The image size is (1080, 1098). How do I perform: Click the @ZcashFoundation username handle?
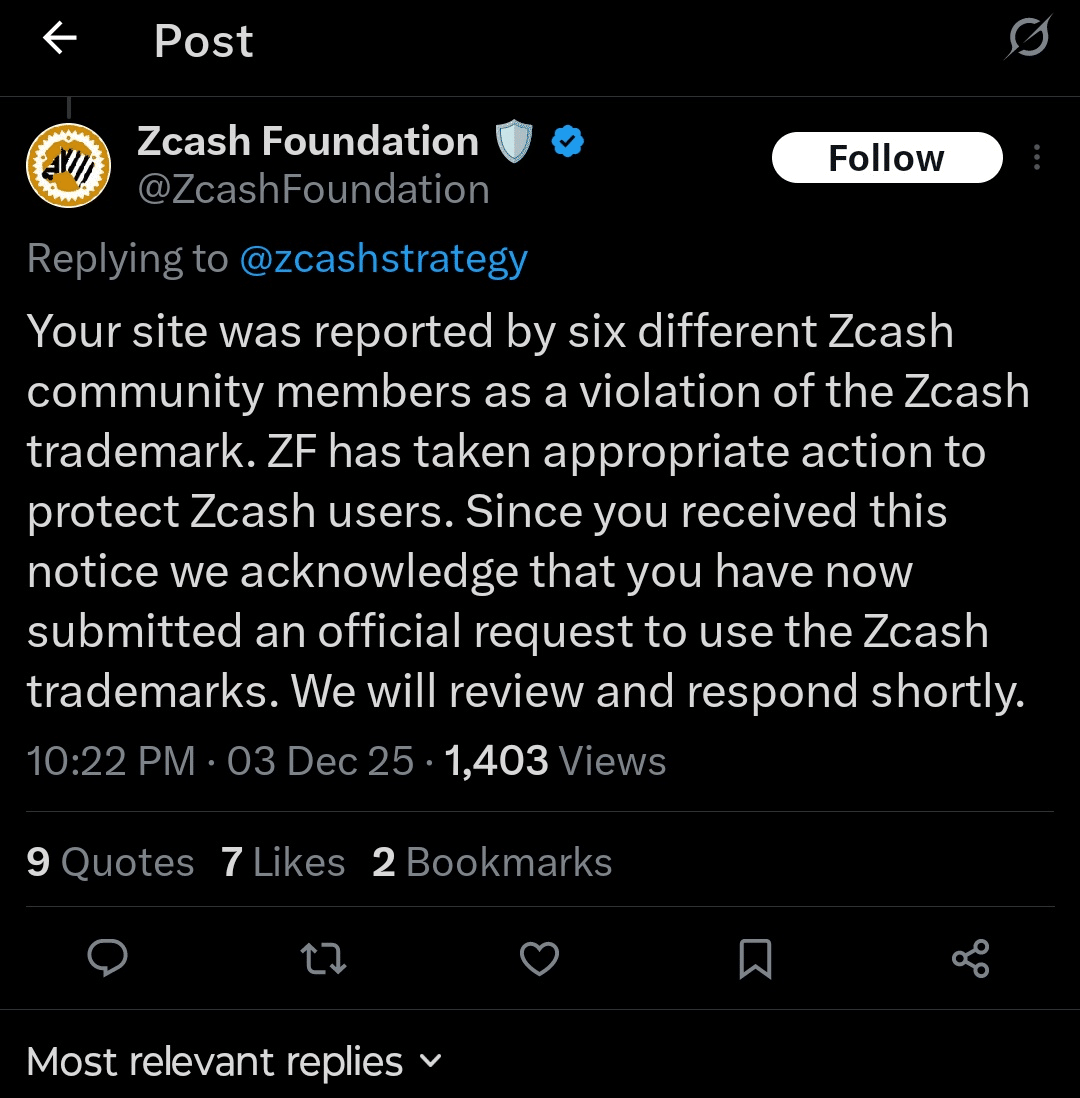[x=313, y=189]
